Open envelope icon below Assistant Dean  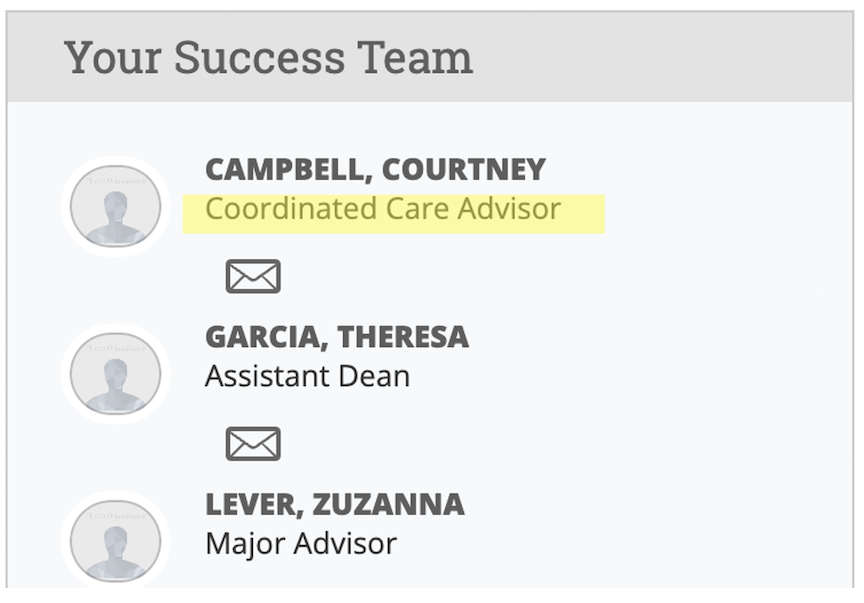(253, 444)
